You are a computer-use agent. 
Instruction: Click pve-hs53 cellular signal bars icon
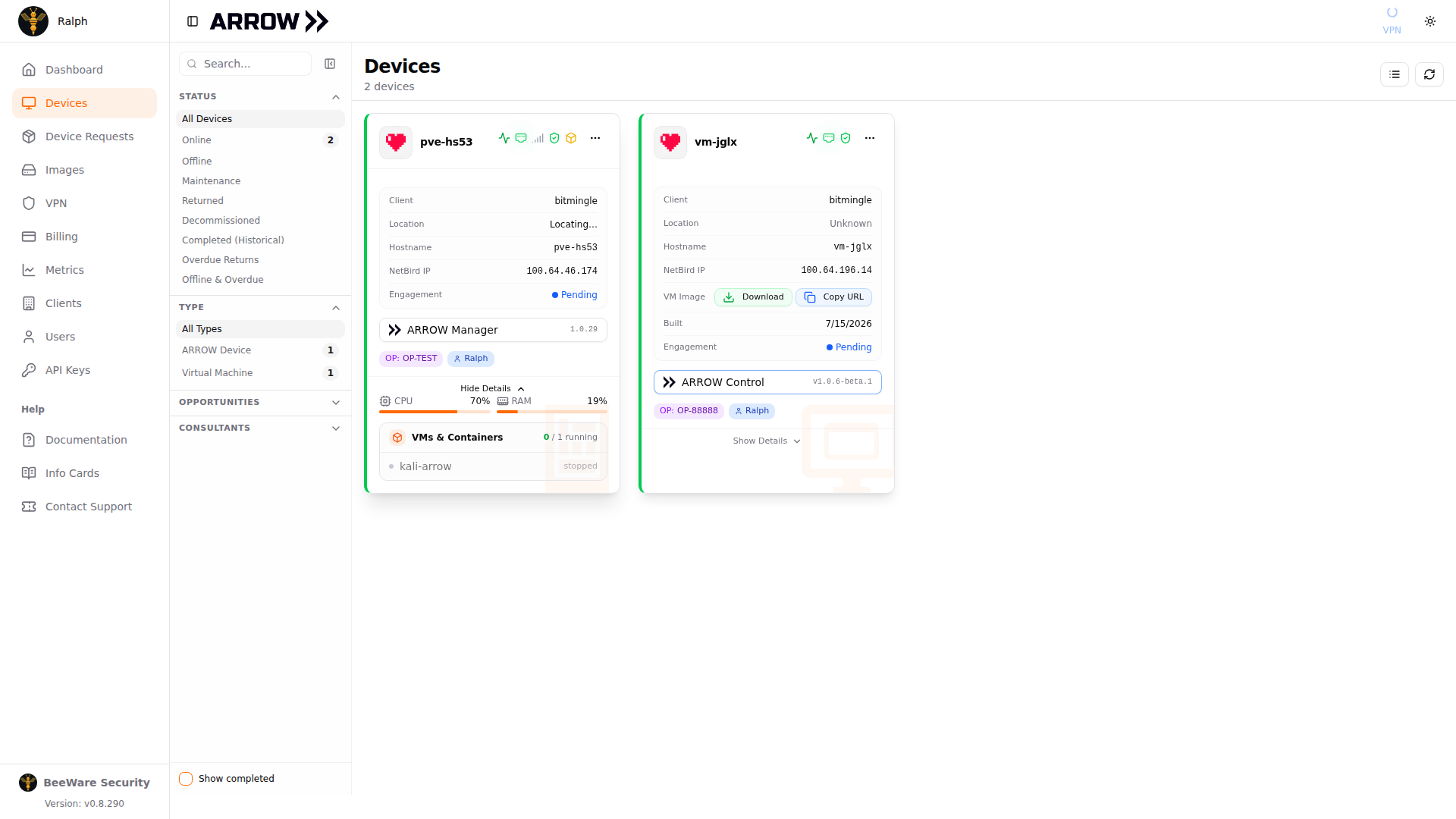pos(538,138)
